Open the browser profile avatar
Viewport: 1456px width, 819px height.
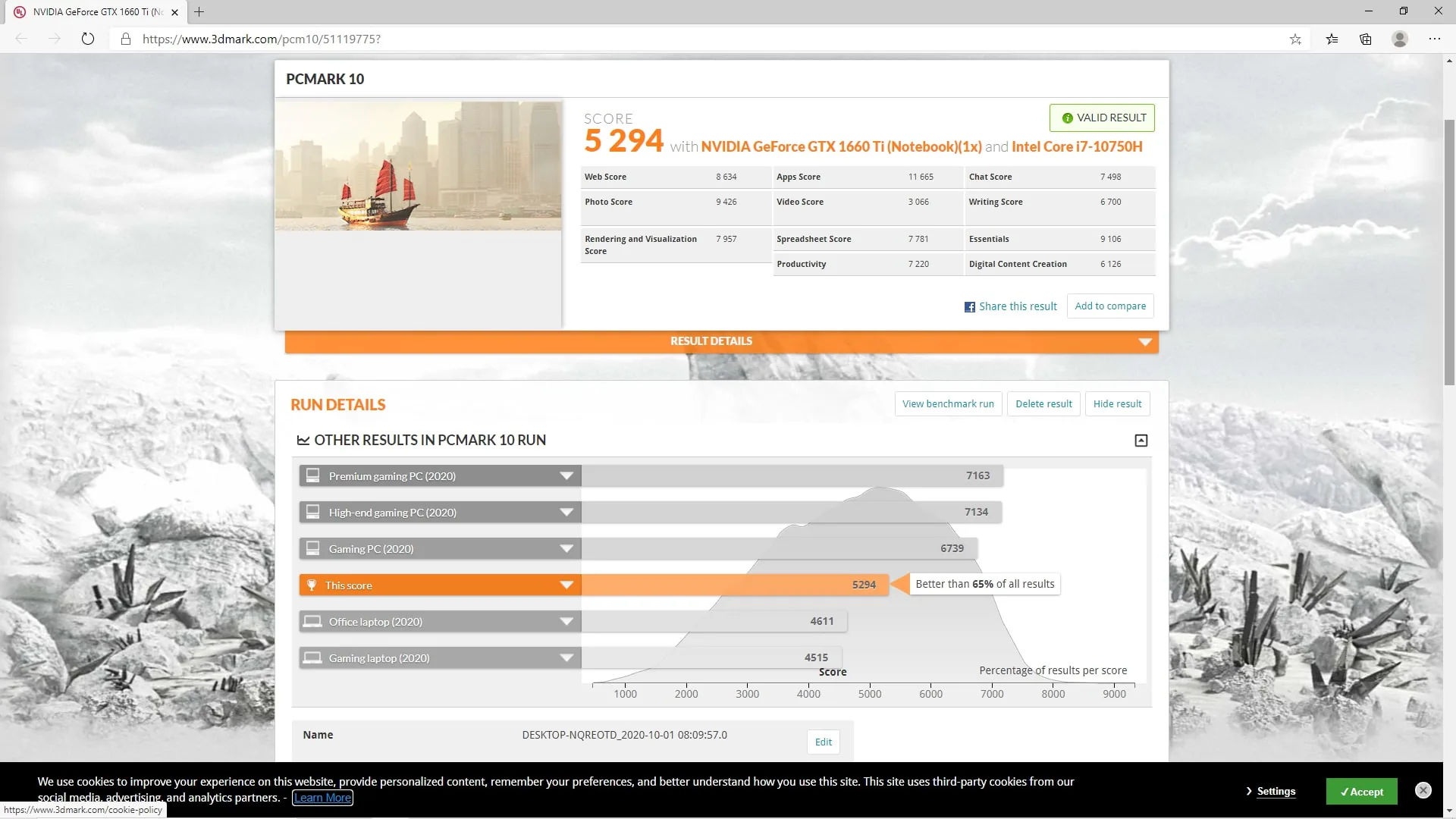pos(1400,39)
